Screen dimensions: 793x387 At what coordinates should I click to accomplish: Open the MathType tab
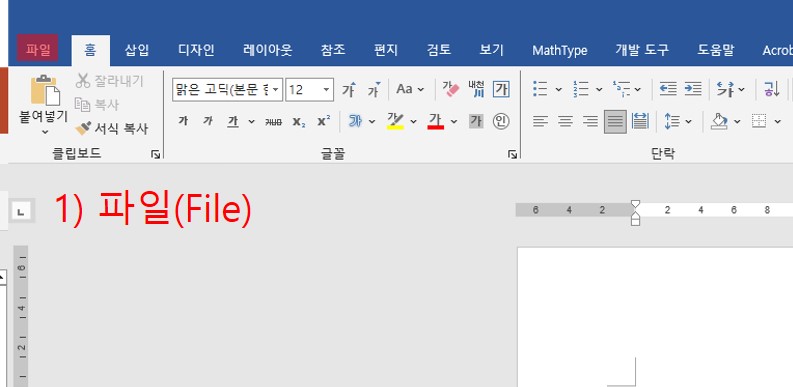(559, 50)
